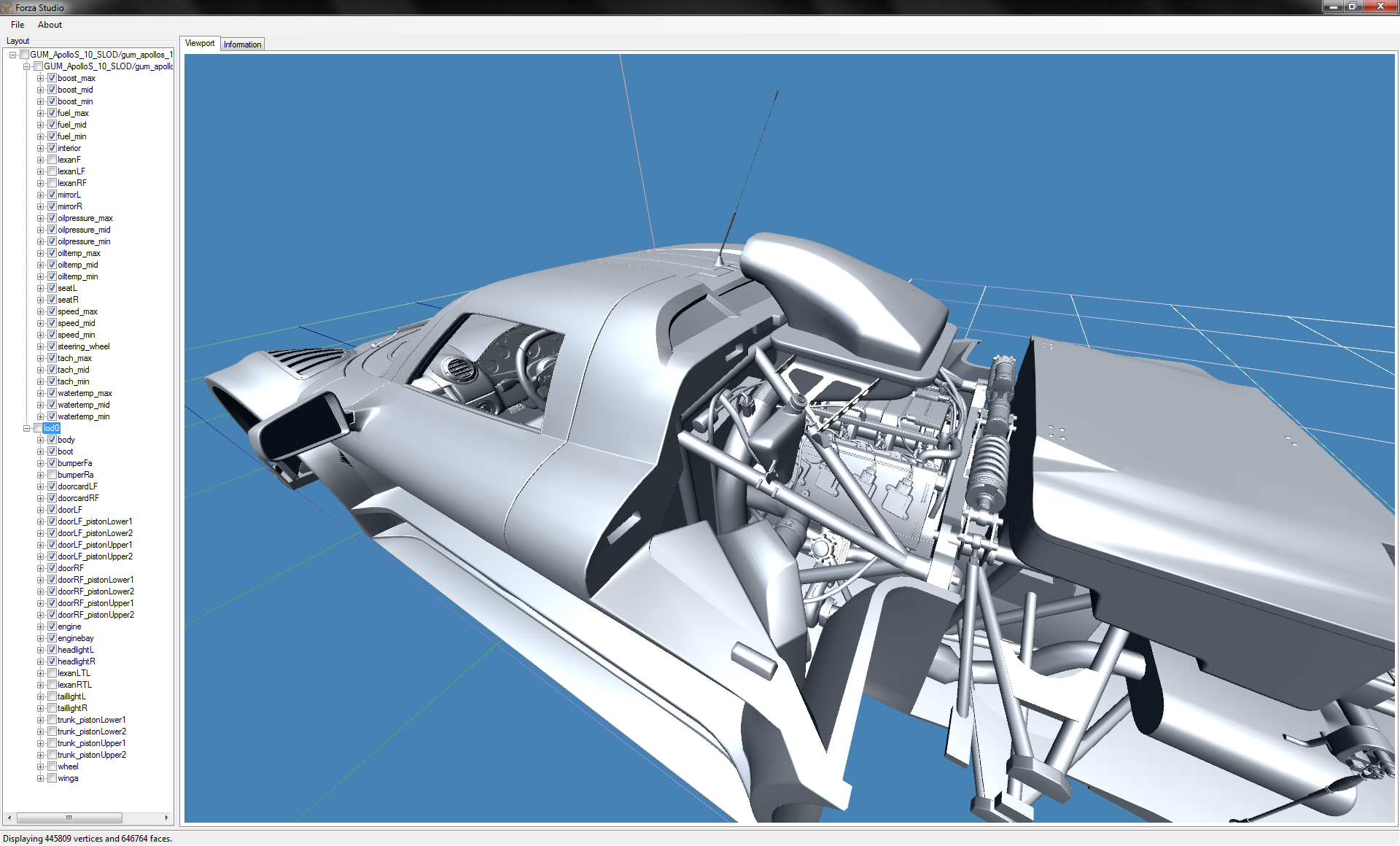Expand the body tree node
The width and height of the screenshot is (1400, 846).
(41, 440)
